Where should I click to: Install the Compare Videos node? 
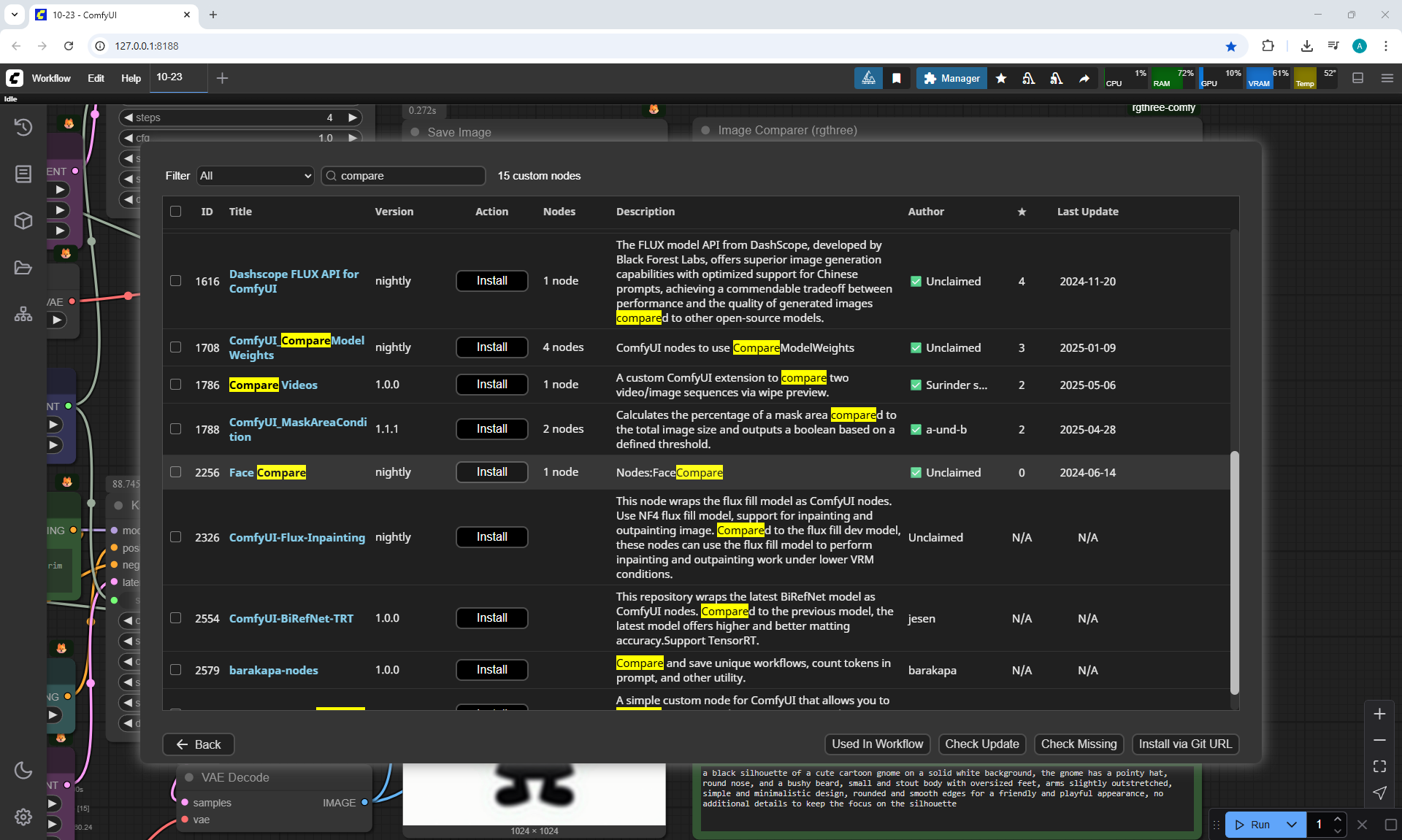point(491,385)
